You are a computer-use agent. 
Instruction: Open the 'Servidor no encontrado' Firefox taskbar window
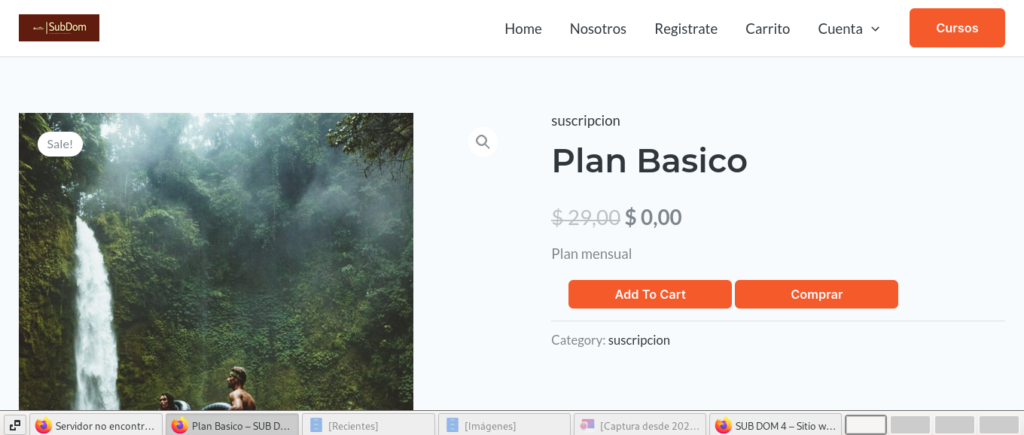point(97,425)
